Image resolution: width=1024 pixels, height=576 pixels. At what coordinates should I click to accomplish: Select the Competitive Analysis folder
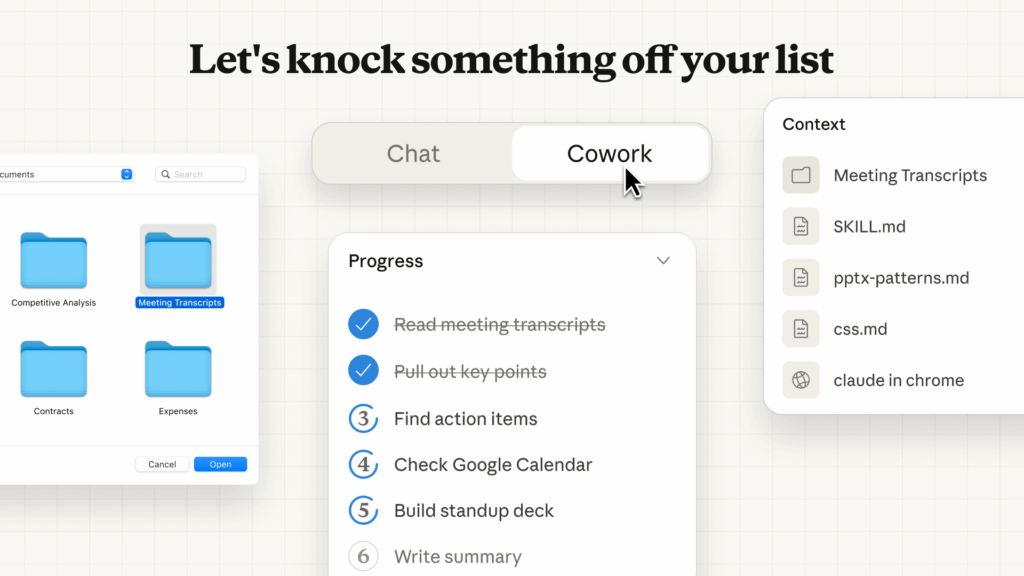point(53,258)
